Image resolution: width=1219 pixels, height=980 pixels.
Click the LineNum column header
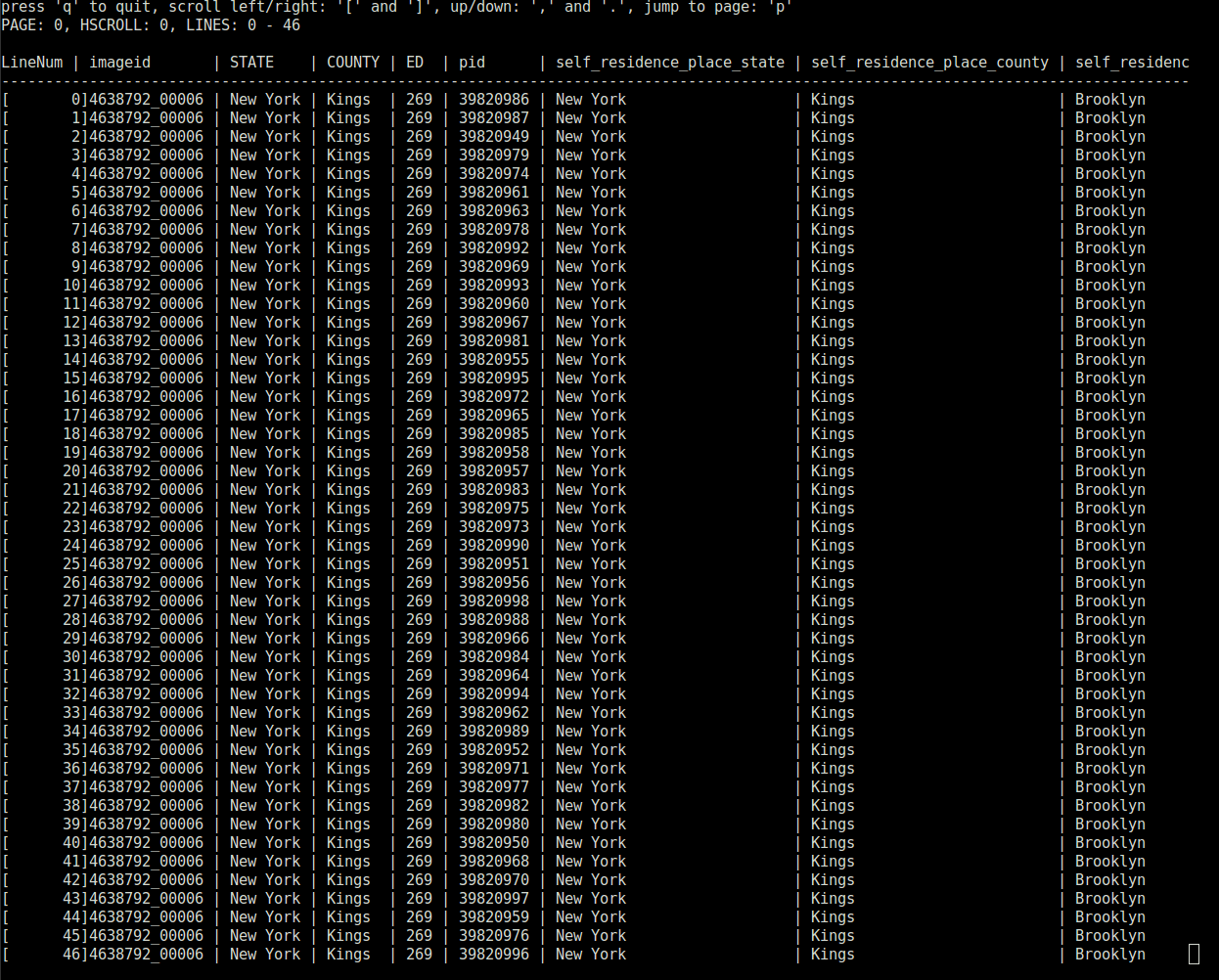[32, 63]
